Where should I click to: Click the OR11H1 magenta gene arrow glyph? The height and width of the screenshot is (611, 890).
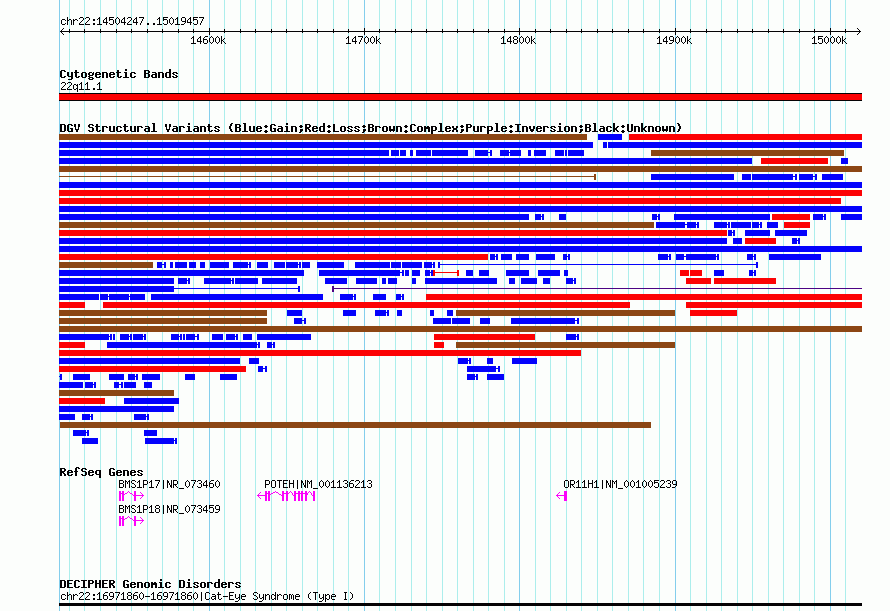coord(561,496)
